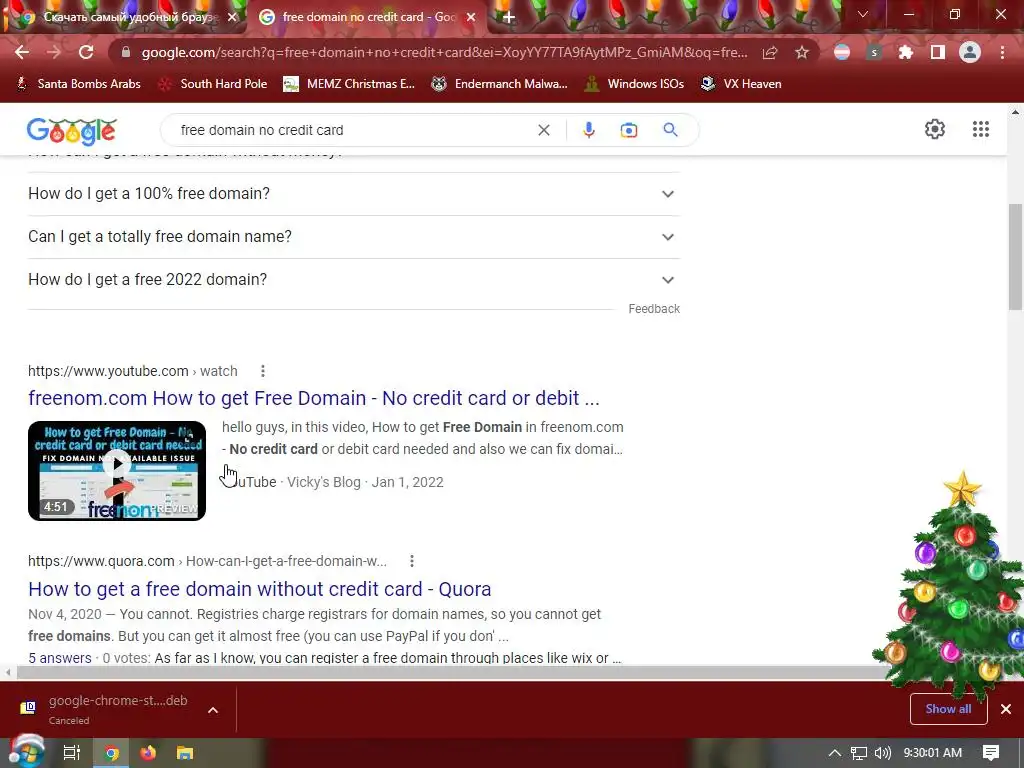
Task: Open File Explorer from the taskbar
Action: [185, 753]
